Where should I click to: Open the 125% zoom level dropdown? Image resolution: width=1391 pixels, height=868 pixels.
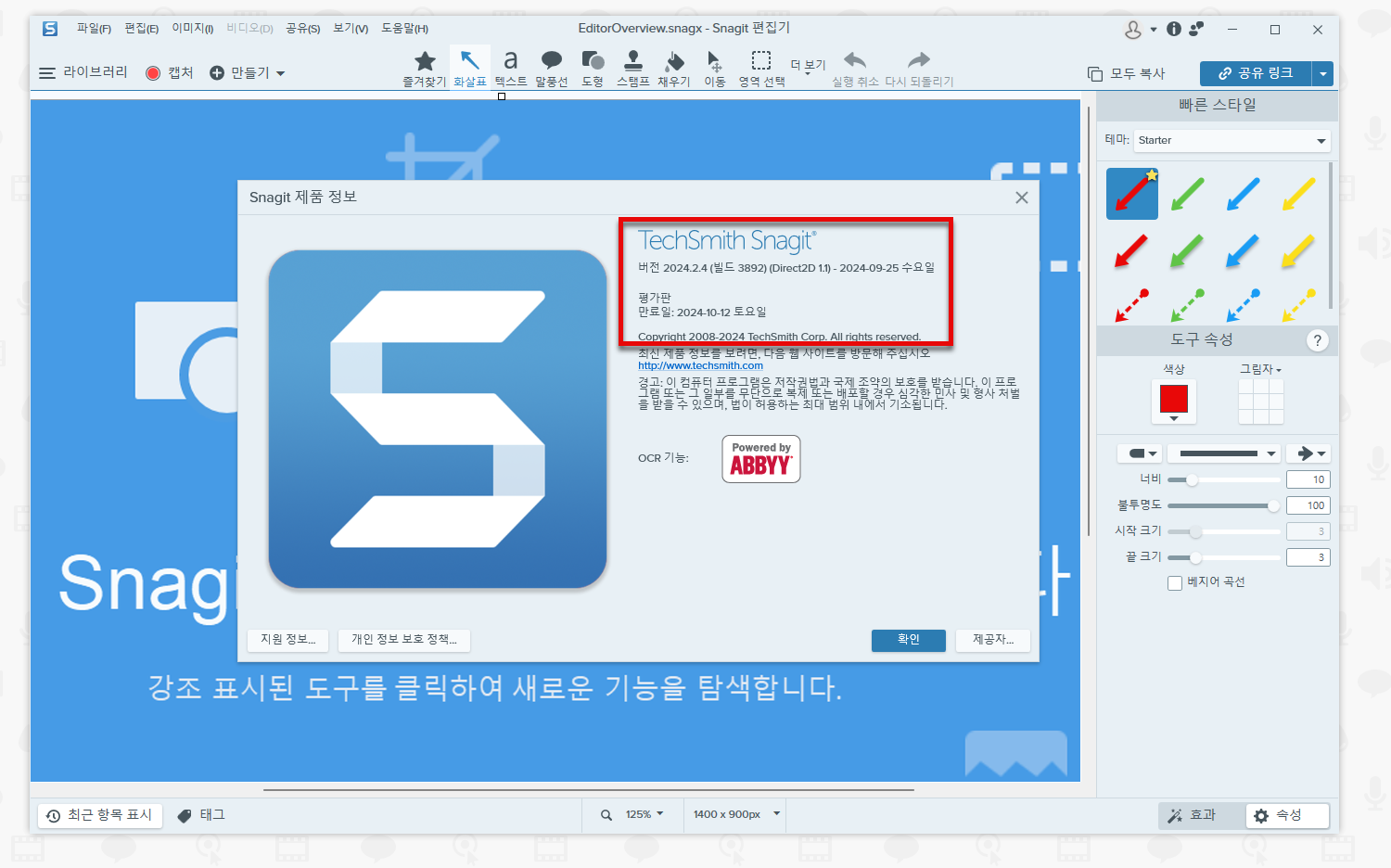(x=644, y=814)
